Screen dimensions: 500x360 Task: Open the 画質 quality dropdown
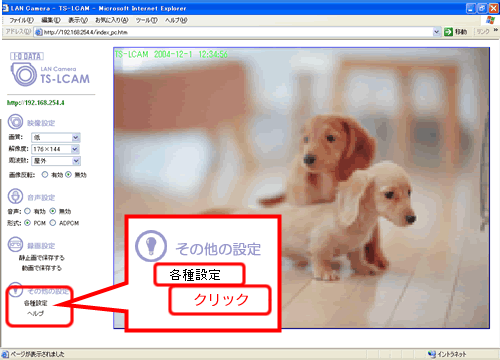pos(56,137)
